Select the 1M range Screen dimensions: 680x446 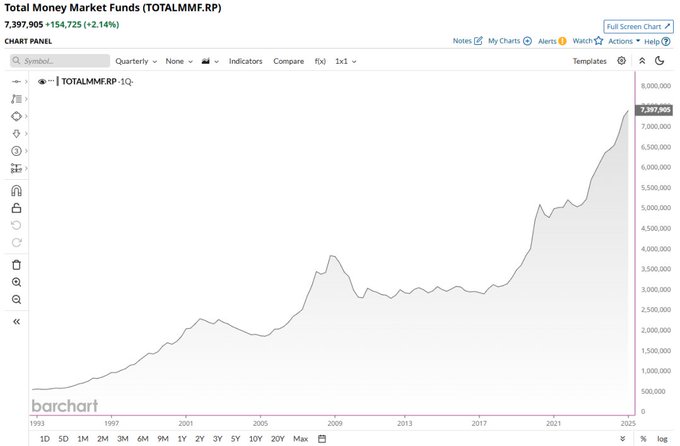coord(83,439)
